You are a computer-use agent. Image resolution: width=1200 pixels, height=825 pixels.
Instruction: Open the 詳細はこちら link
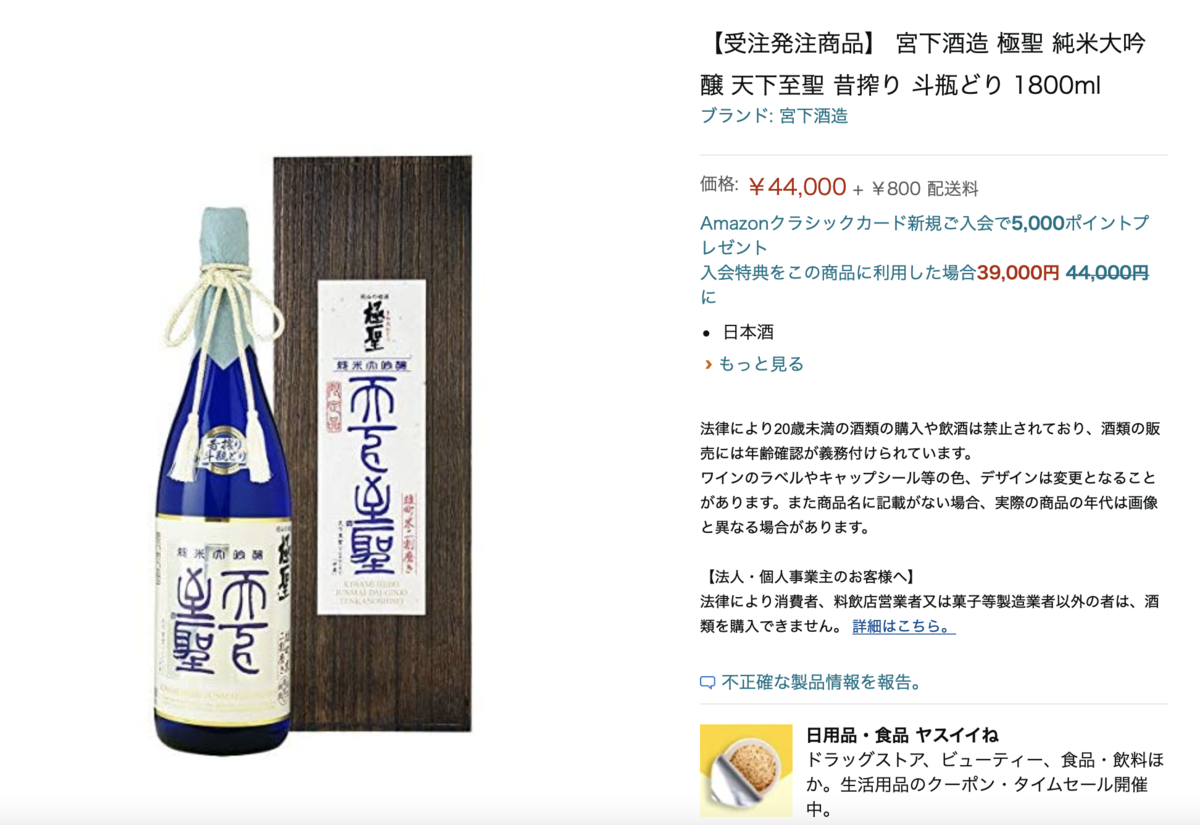click(x=904, y=626)
